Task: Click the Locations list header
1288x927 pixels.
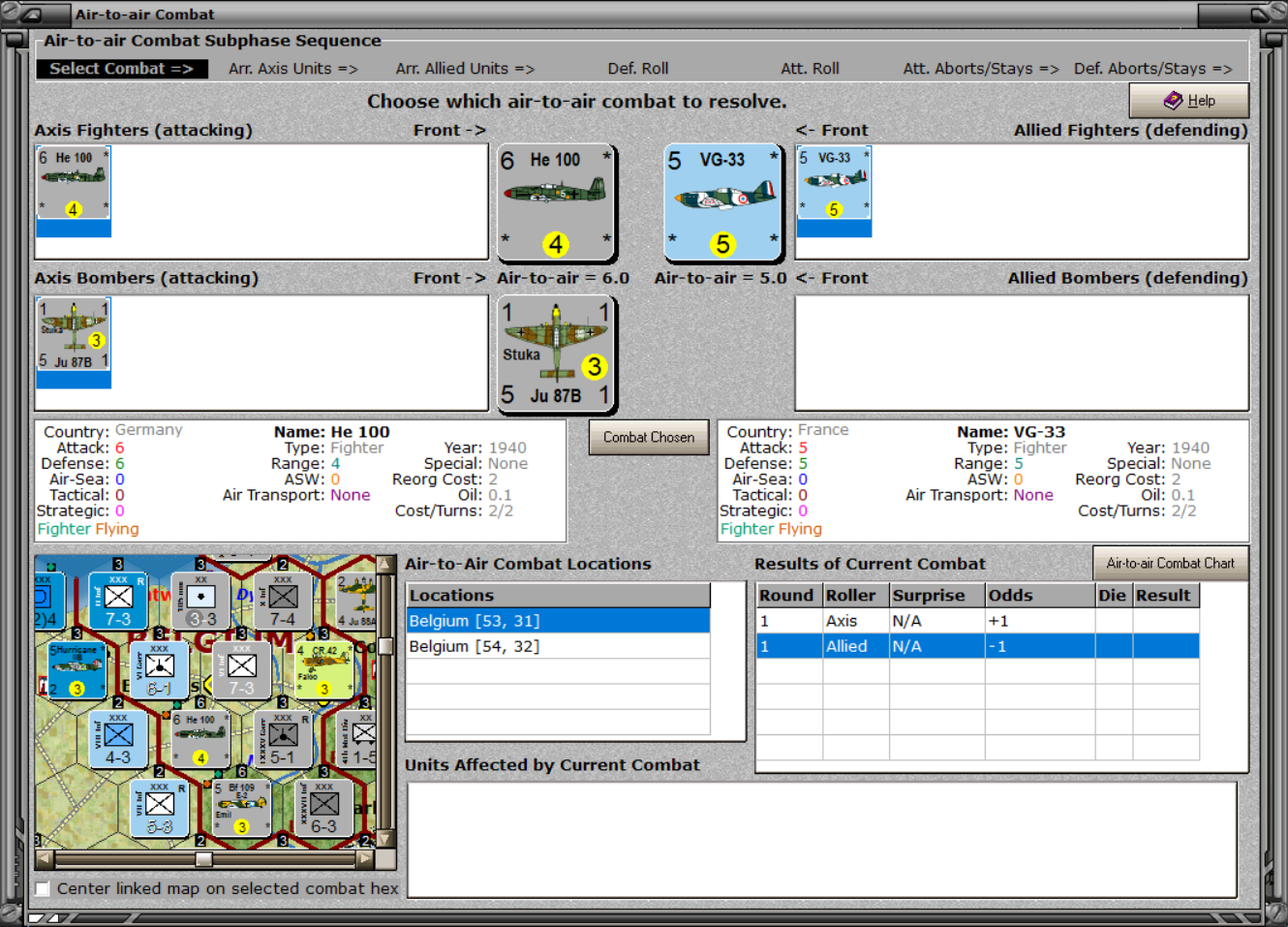Action: coord(559,596)
